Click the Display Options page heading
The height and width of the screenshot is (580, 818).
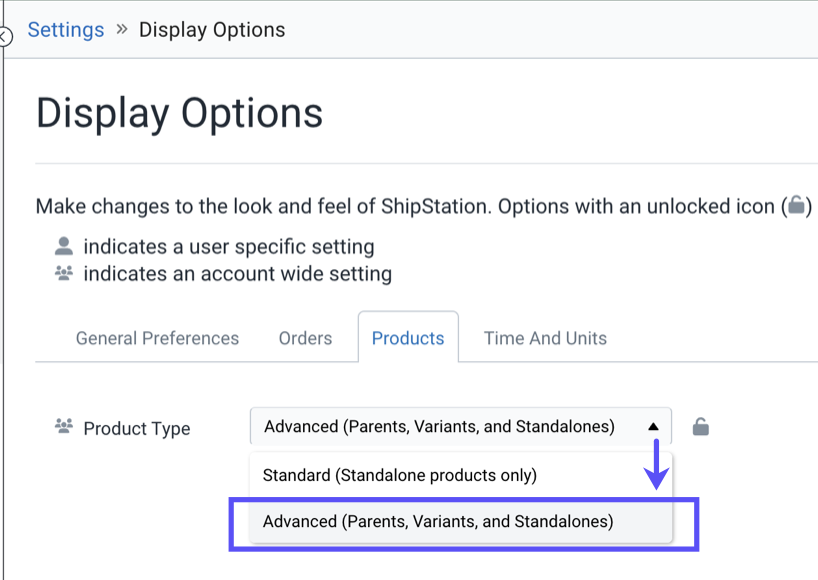pyautogui.click(x=180, y=113)
